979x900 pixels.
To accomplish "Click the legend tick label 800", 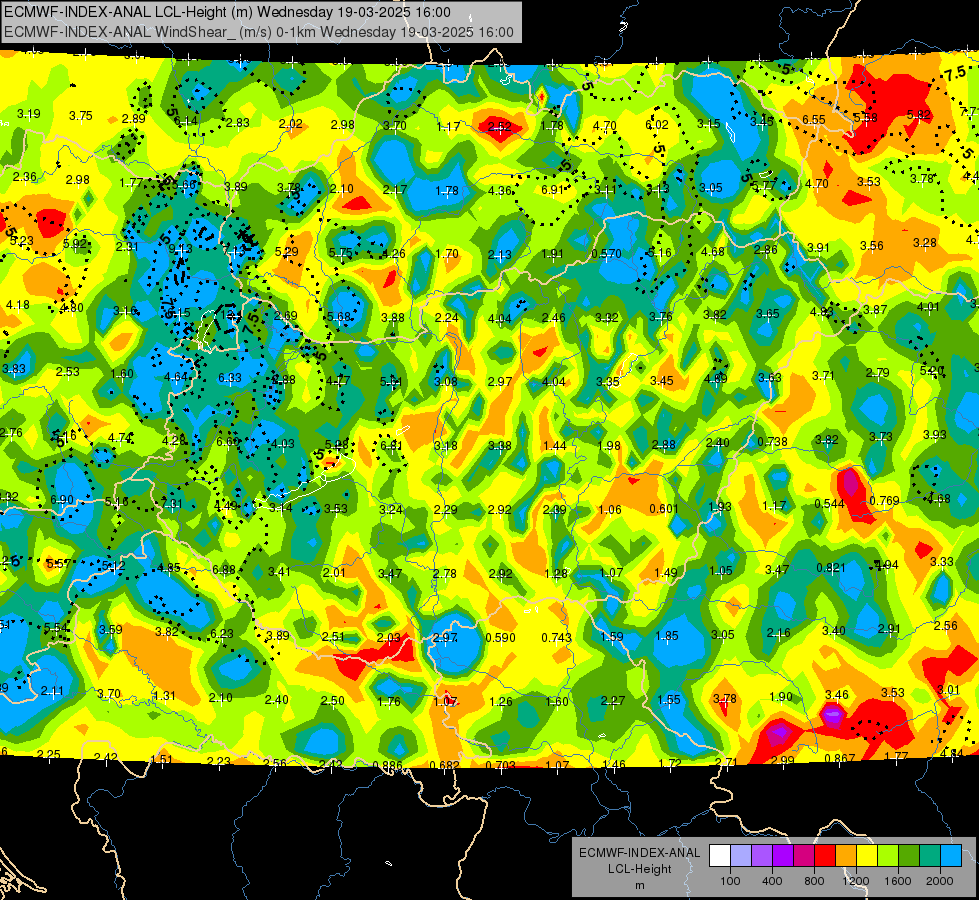I will click(x=814, y=881).
